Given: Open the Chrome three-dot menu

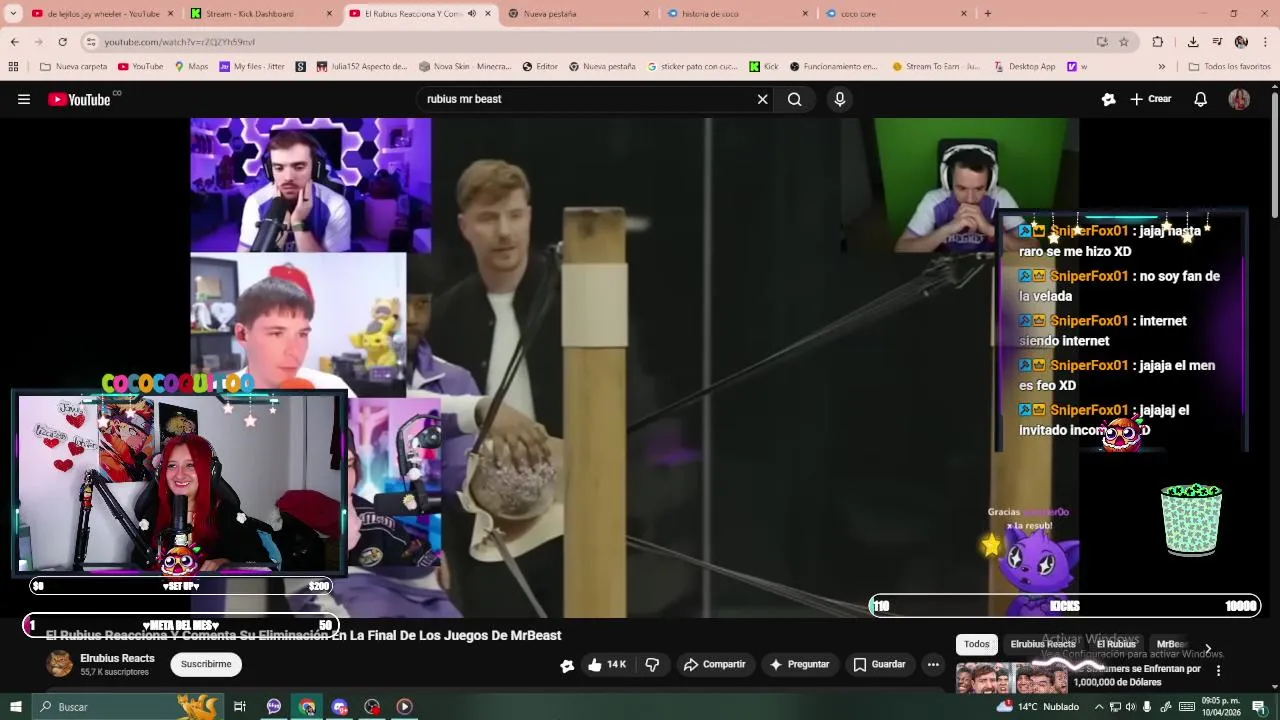Looking at the screenshot, I should (x=1265, y=42).
